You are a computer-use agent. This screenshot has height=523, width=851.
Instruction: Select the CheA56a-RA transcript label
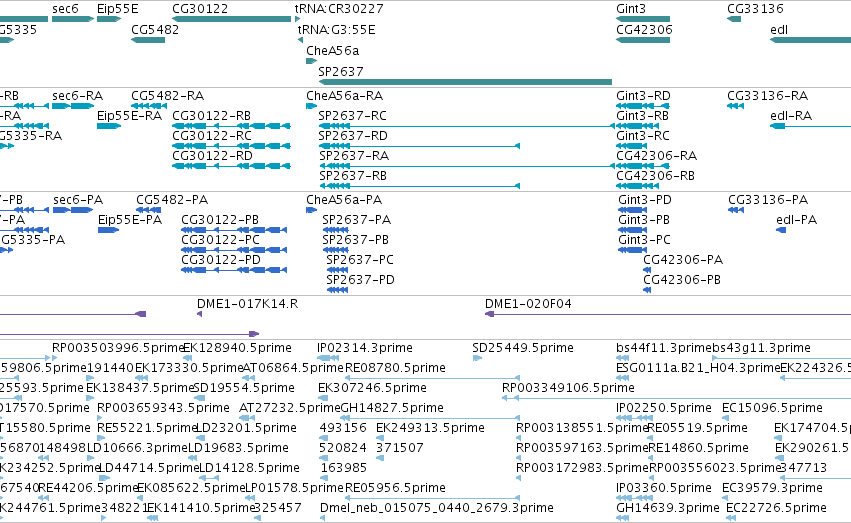[x=344, y=95]
